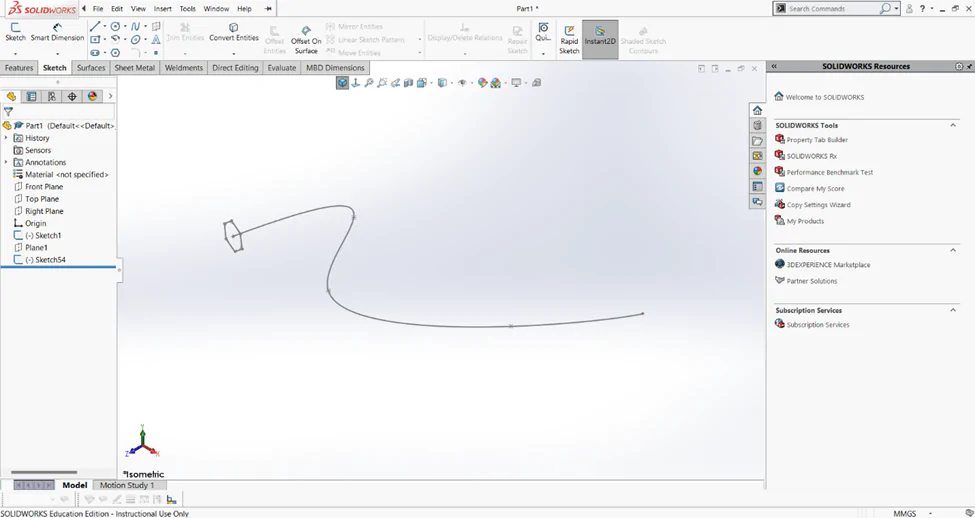Select the Smart Dimension tool
This screenshot has width=975, height=518.
click(57, 32)
